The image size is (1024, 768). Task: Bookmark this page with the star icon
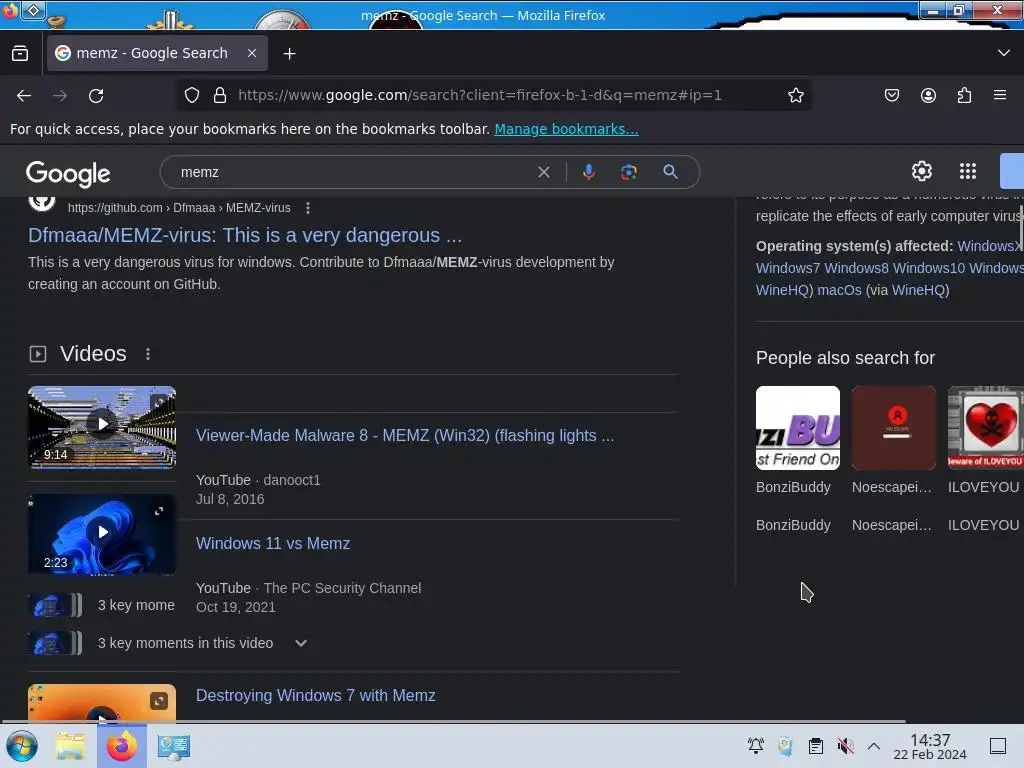point(795,95)
